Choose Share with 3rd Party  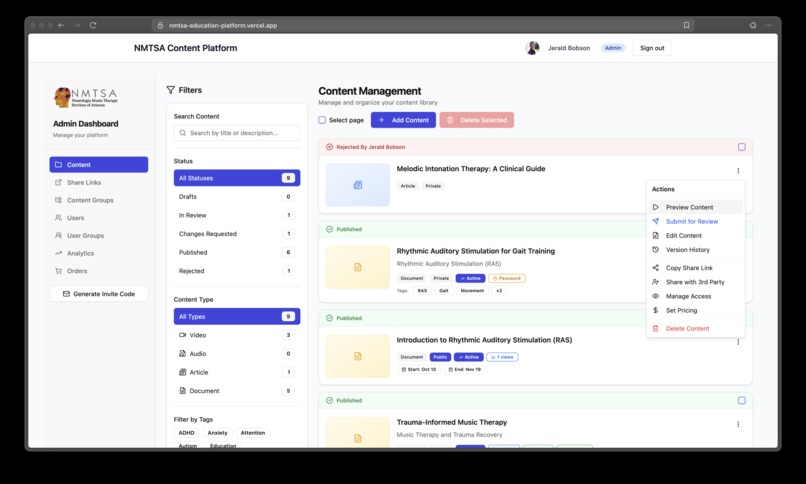click(x=696, y=282)
